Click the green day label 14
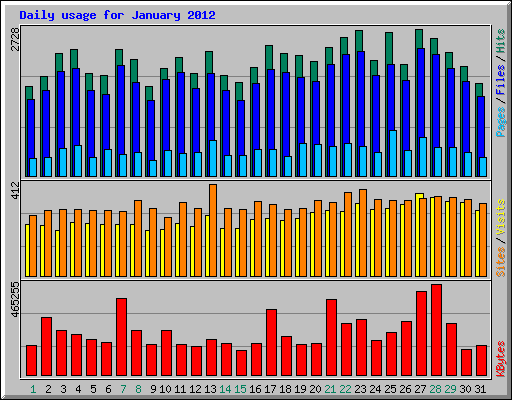The height and width of the screenshot is (400, 512). 225,389
